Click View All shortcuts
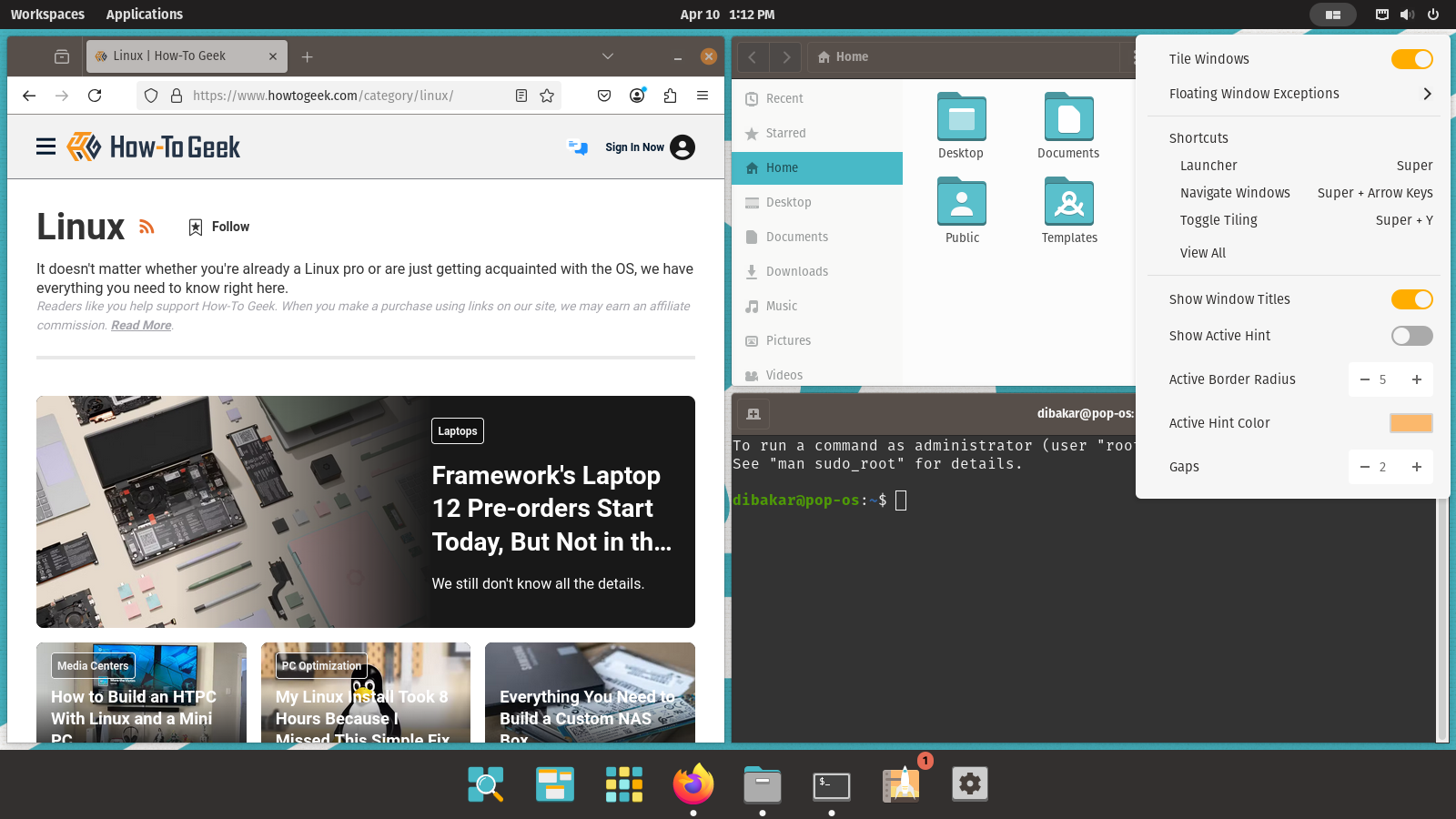1456x819 pixels. click(x=1203, y=253)
